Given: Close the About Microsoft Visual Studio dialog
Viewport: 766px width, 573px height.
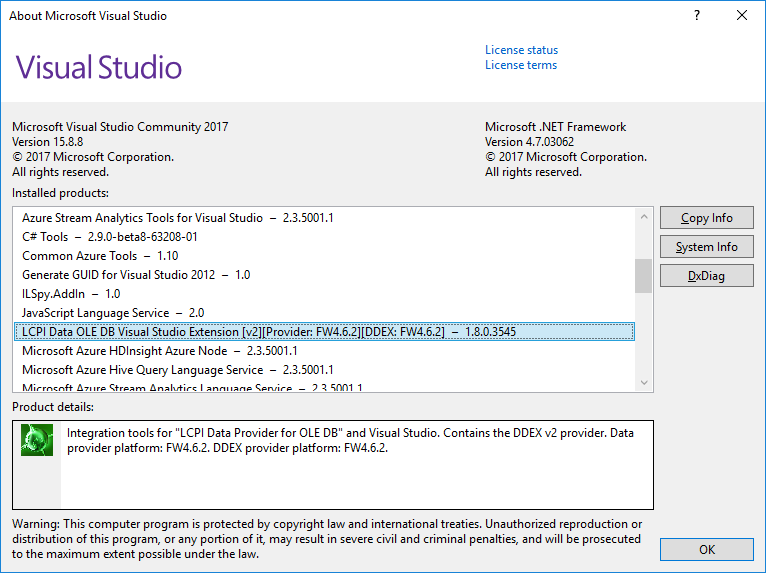Looking at the screenshot, I should coord(742,16).
